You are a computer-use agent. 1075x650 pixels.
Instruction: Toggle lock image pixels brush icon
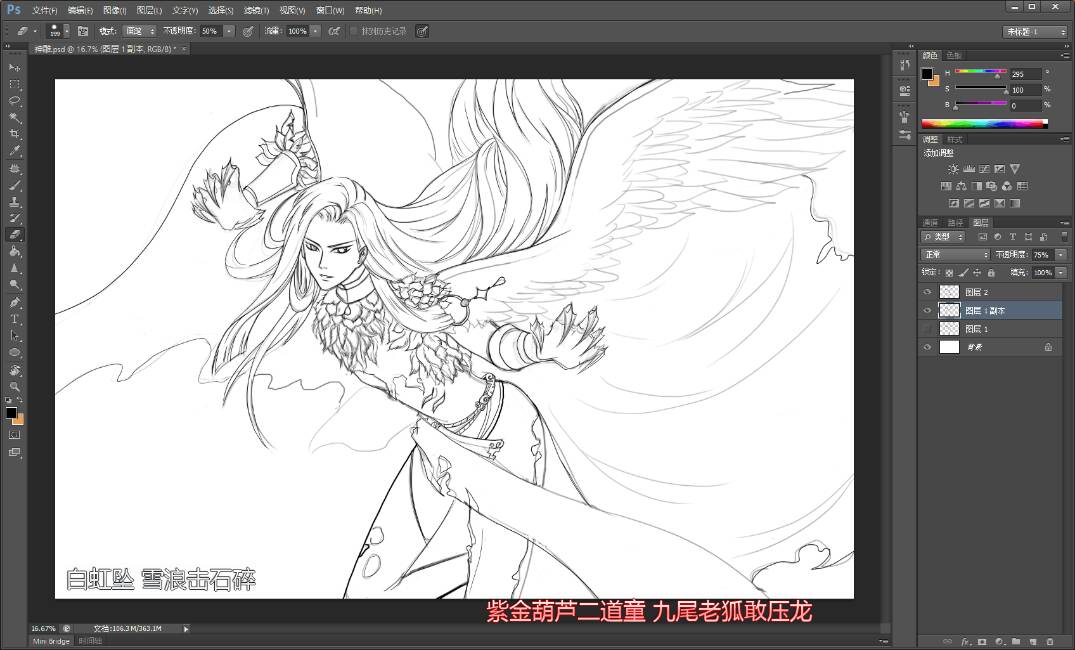click(963, 273)
